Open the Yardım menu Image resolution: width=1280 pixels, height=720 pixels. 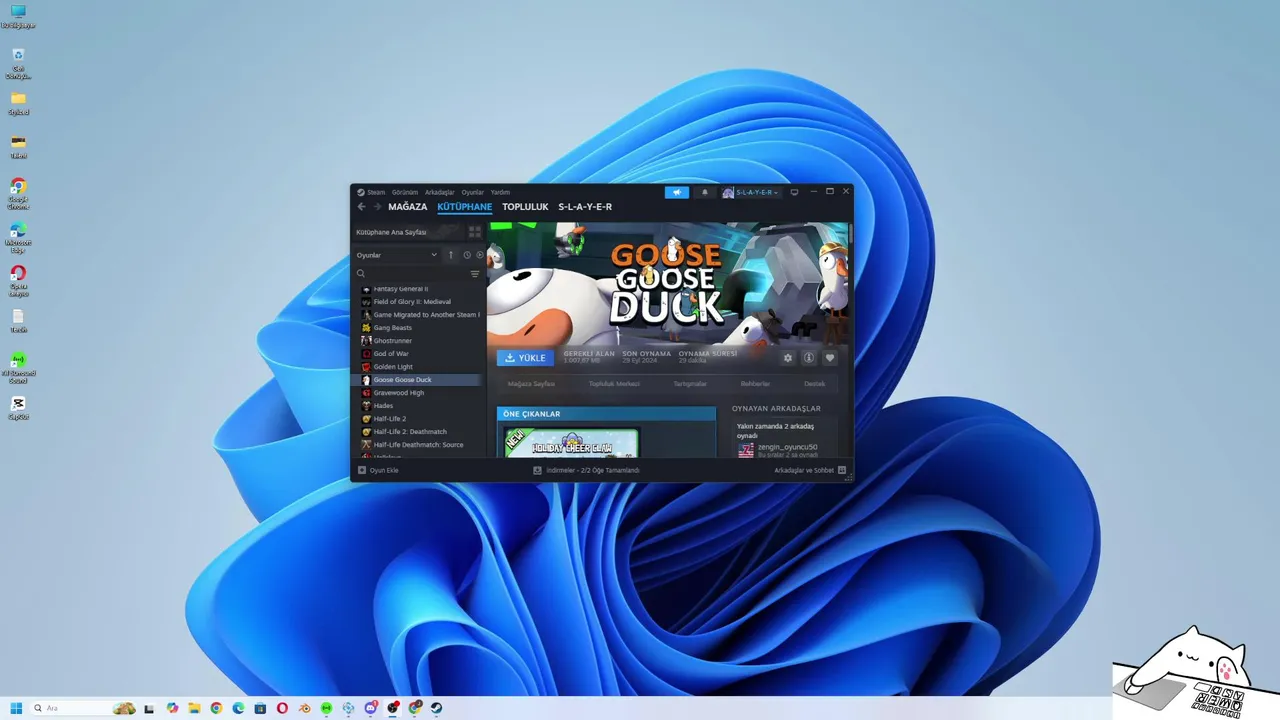click(500, 192)
